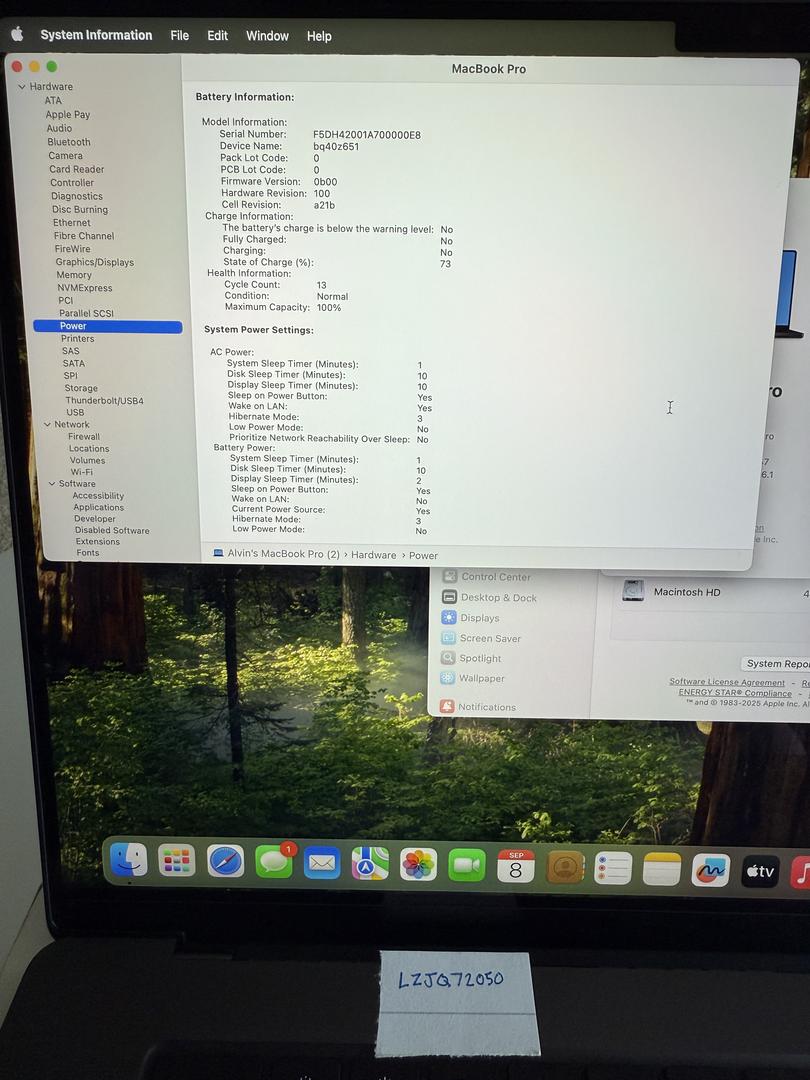Click the Serial Number value F5DH42001A700000E8
The image size is (810, 1080).
coord(366,135)
